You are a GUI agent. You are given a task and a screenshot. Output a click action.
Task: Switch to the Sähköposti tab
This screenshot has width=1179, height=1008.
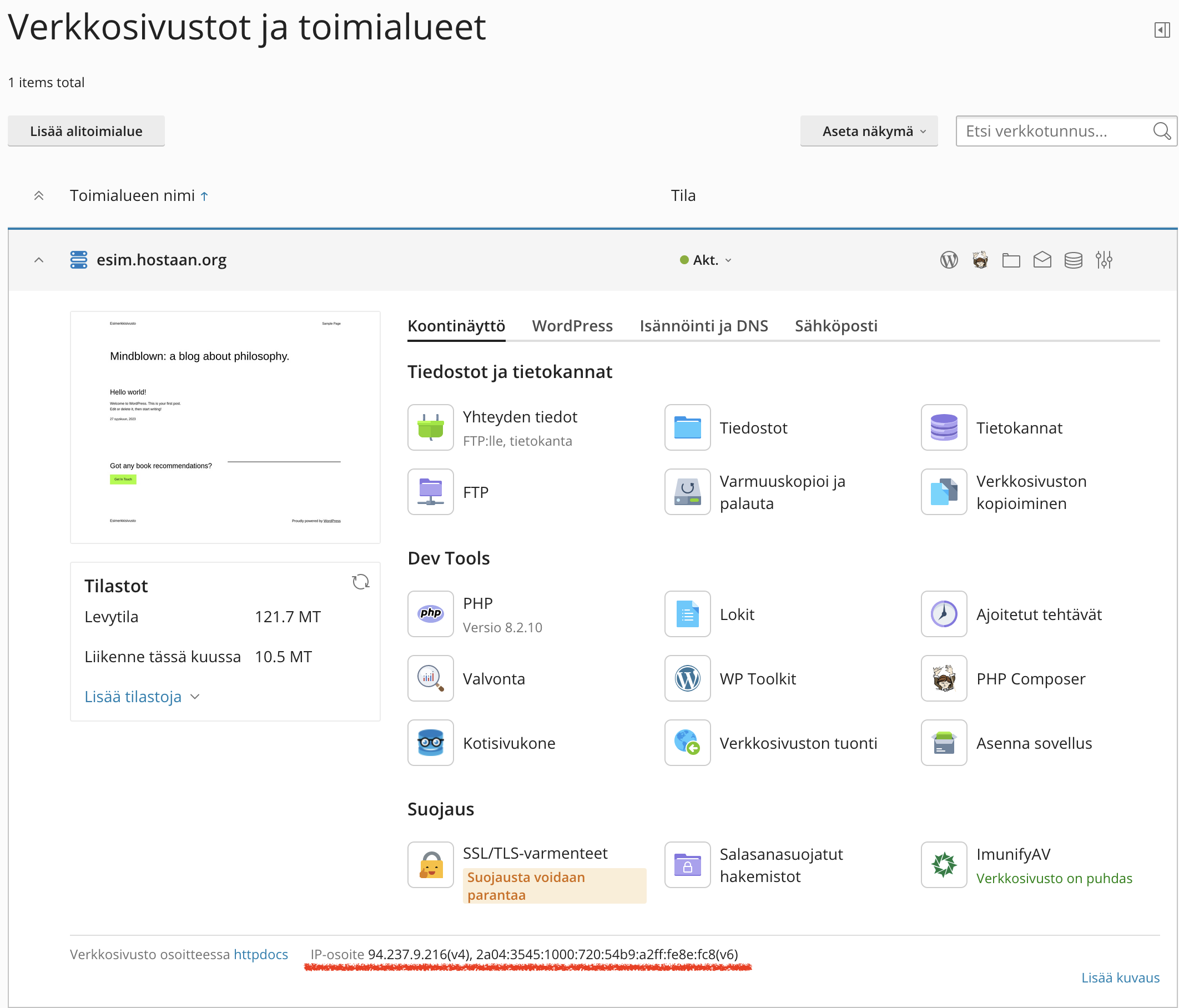coord(836,325)
